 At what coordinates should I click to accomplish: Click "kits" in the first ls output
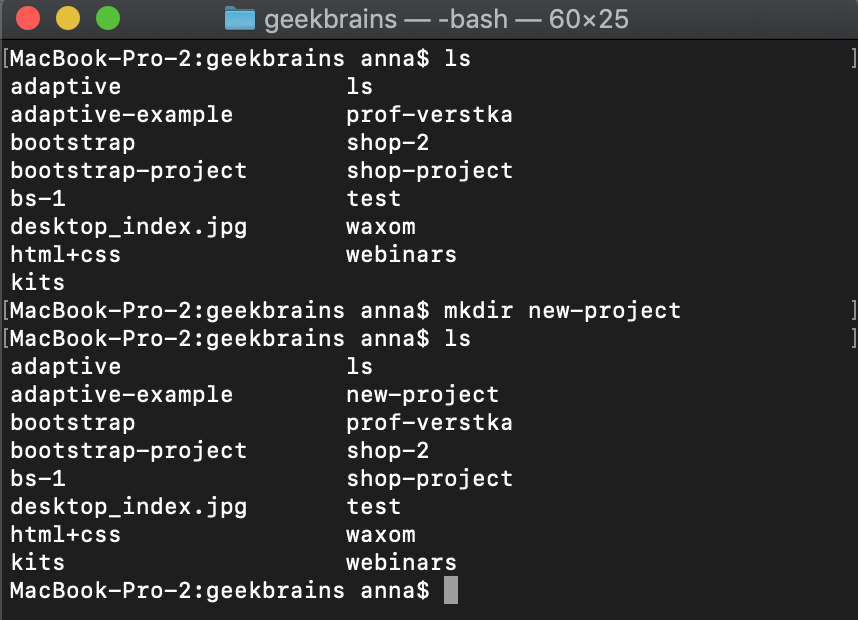(x=38, y=282)
